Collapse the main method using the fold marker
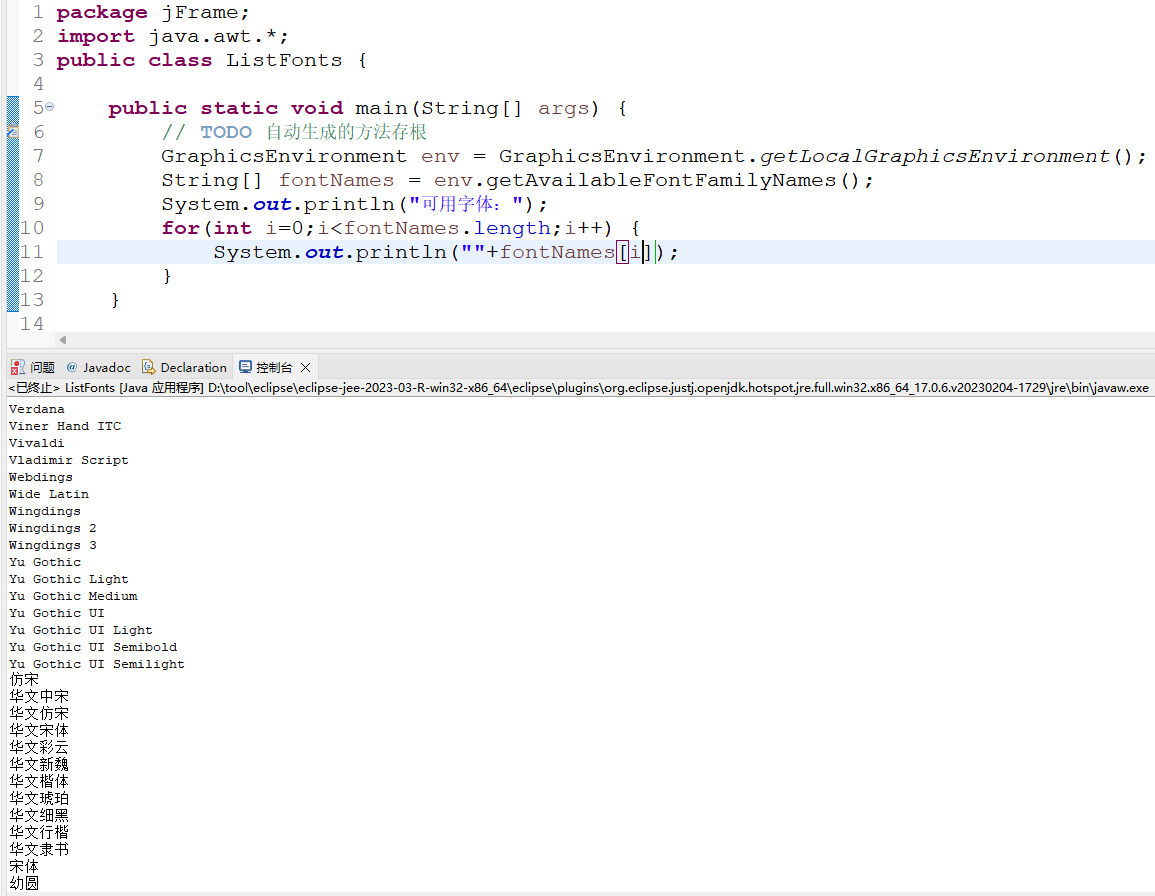The width and height of the screenshot is (1155, 896). (49, 104)
